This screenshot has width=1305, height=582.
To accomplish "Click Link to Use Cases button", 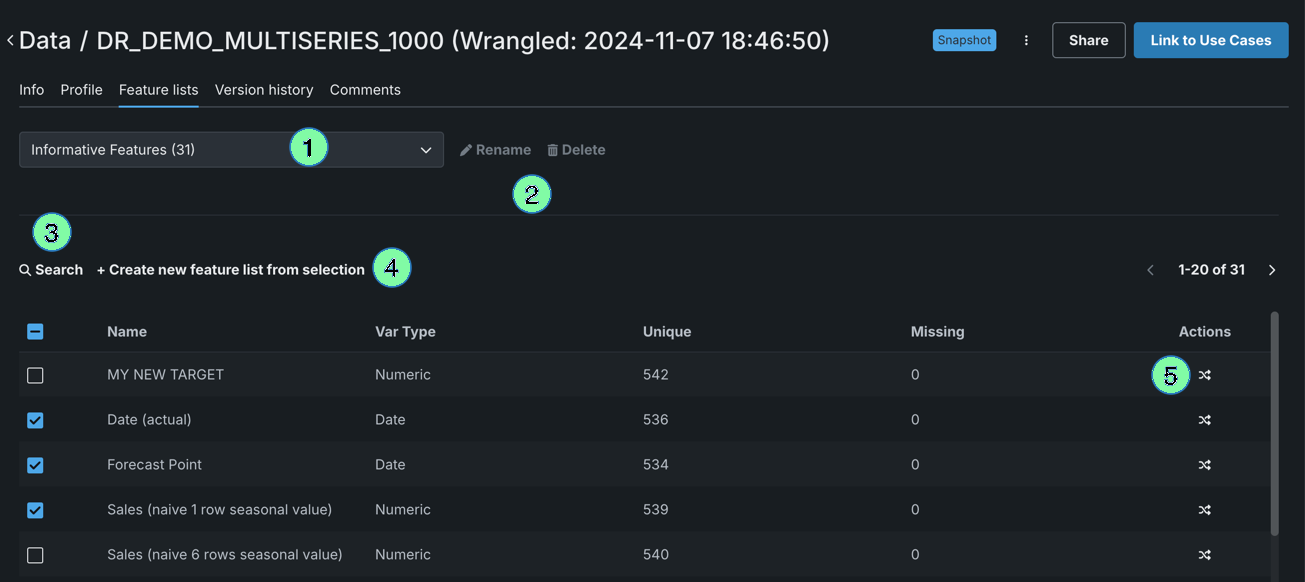I will 1210,41.
